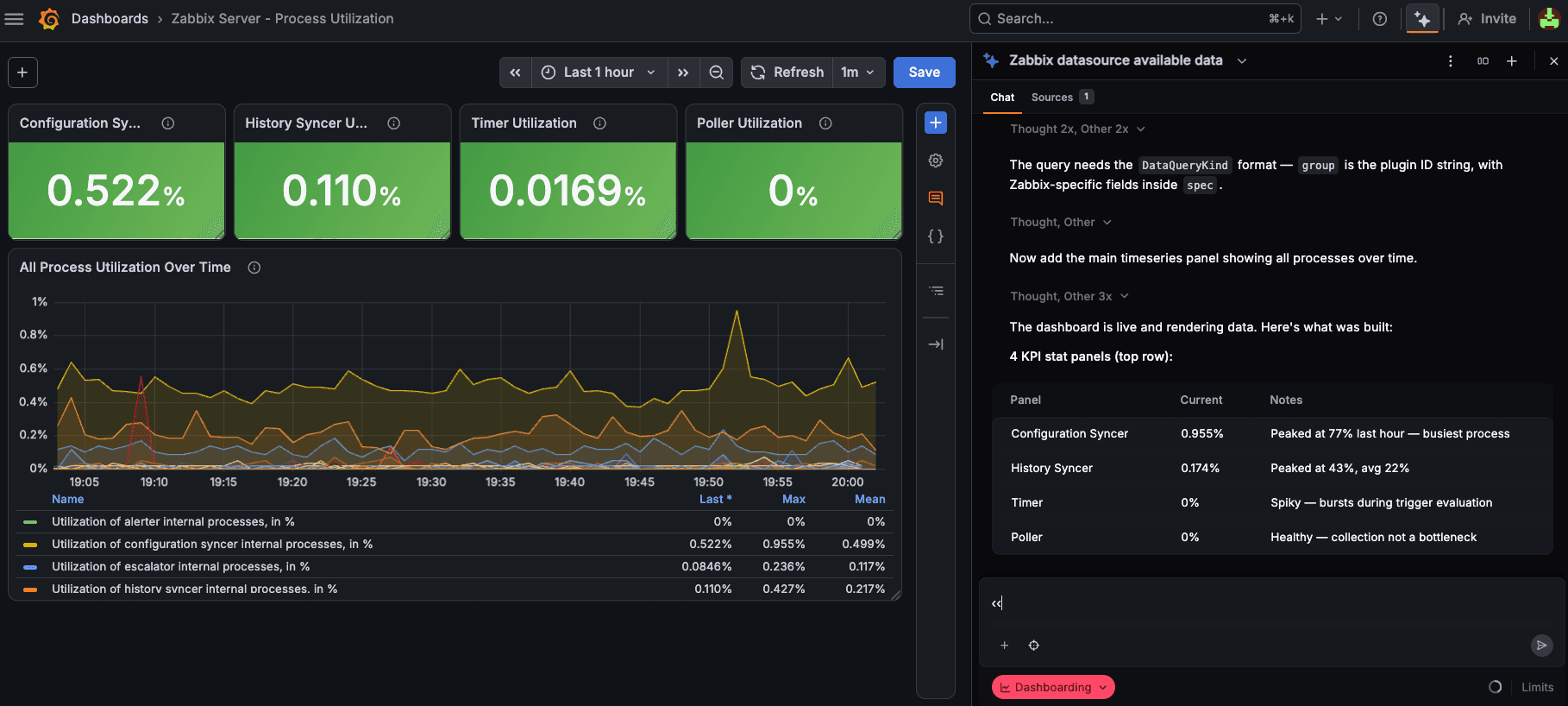Expand 'Thought, Other' details

(1061, 223)
